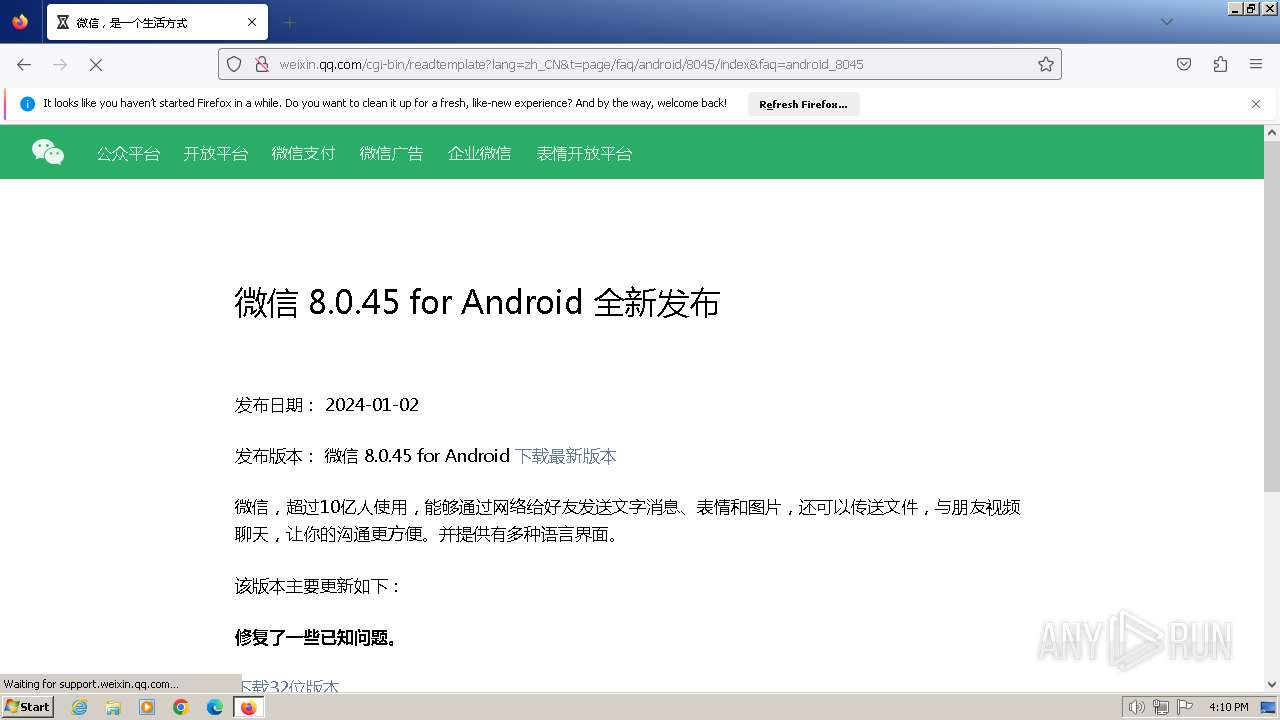Open the tracking protection shield icon
Image resolution: width=1280 pixels, height=720 pixels.
234,64
